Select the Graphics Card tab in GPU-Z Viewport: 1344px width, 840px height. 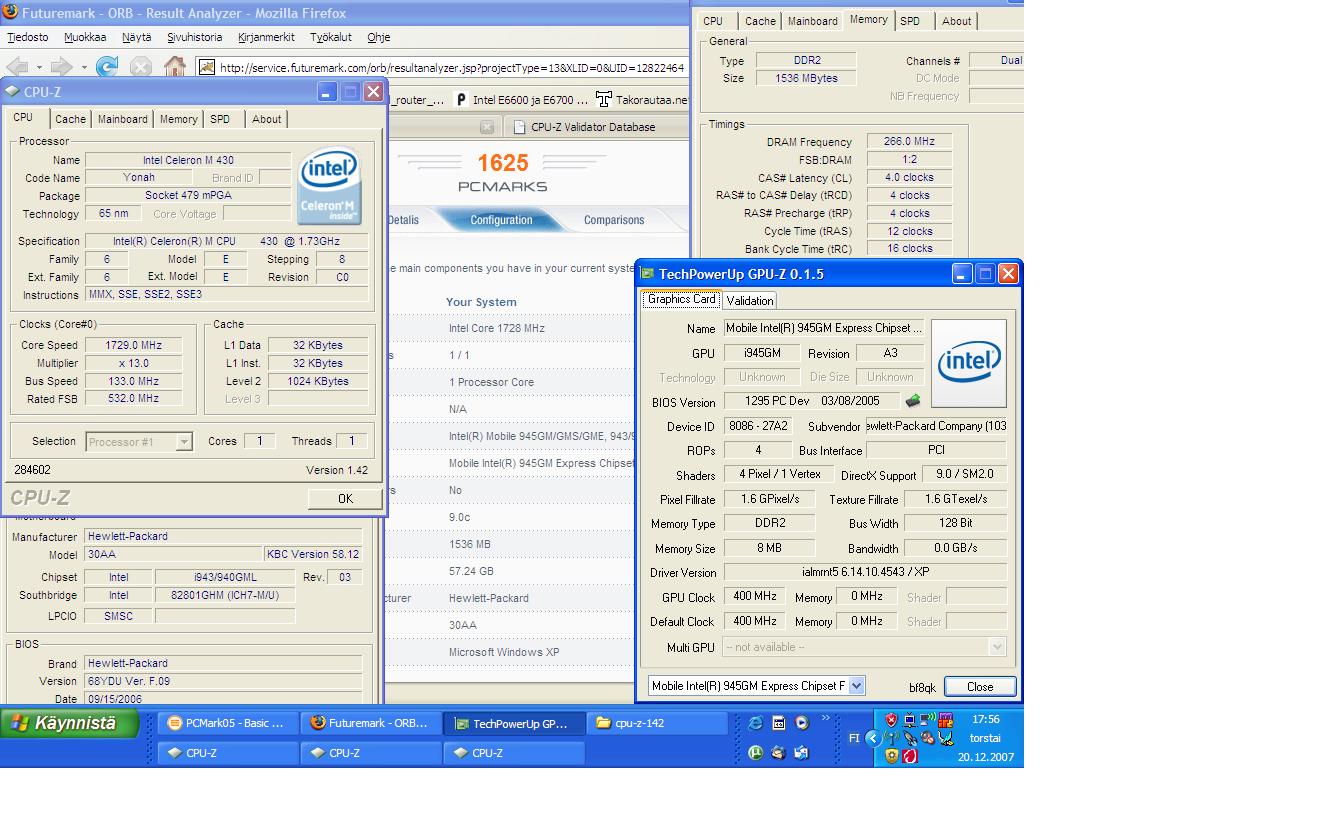coord(681,299)
